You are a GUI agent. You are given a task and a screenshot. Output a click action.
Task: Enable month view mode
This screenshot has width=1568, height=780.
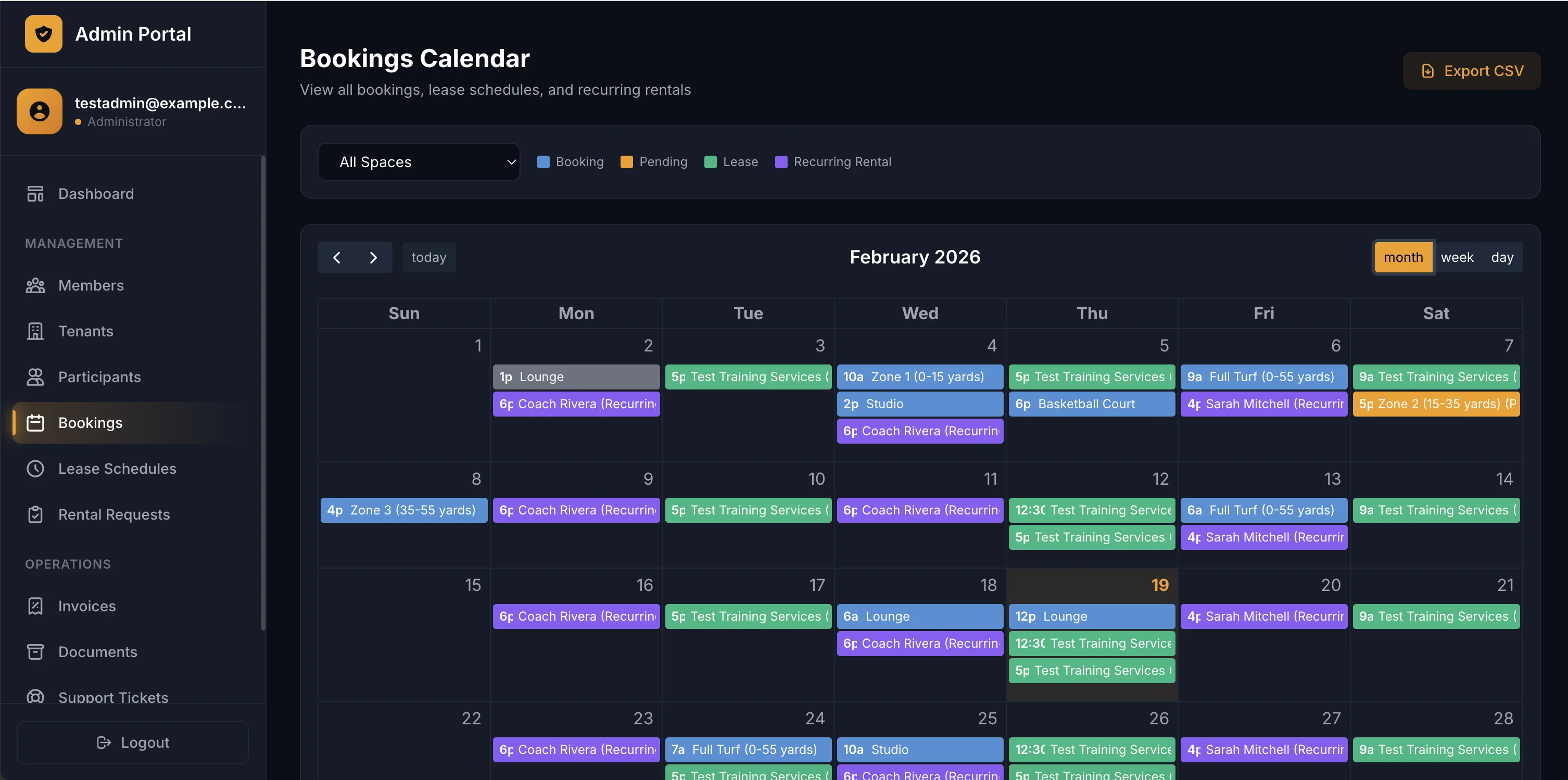click(1403, 257)
